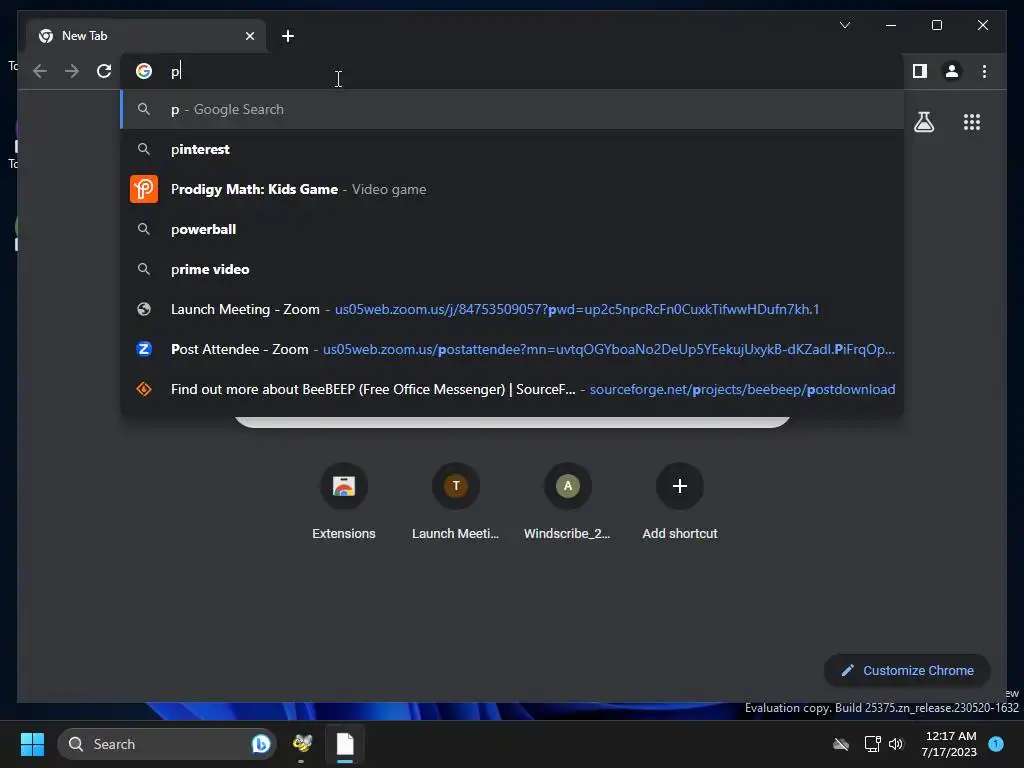The height and width of the screenshot is (768, 1024).
Task: Open the Extensions shortcut
Action: 344,502
